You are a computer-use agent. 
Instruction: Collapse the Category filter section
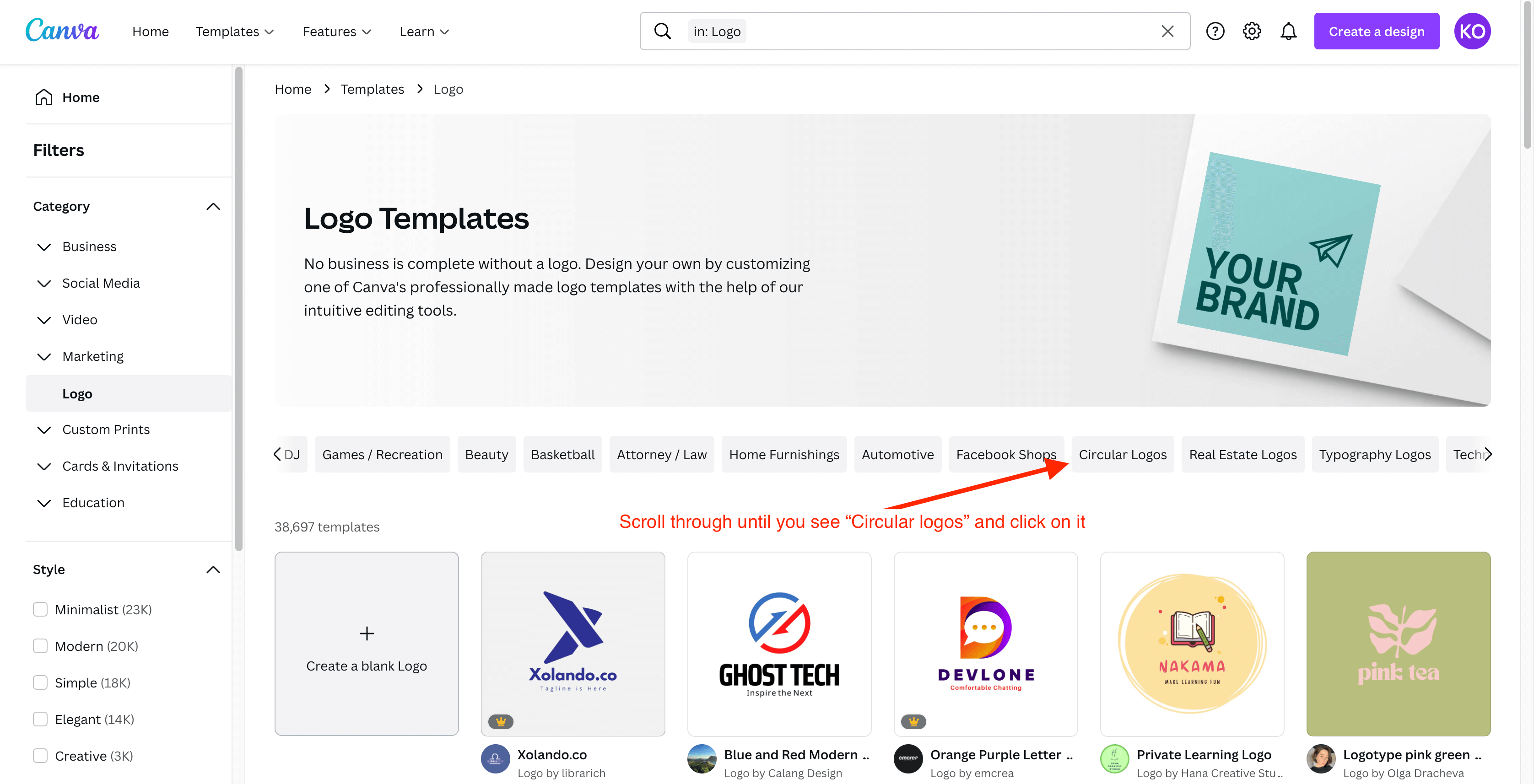tap(213, 207)
